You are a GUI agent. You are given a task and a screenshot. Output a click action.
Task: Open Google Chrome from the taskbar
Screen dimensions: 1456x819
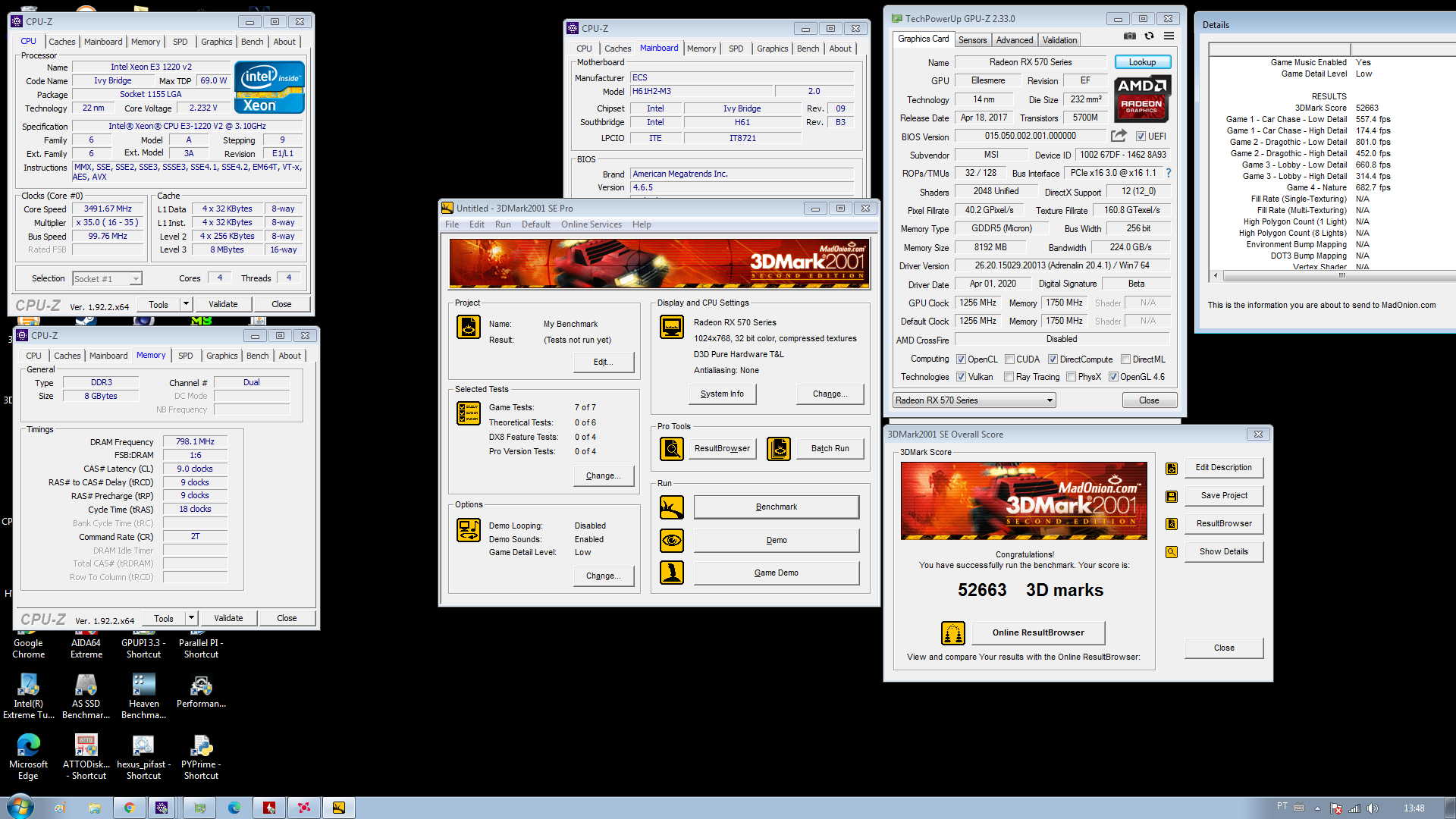tap(130, 808)
